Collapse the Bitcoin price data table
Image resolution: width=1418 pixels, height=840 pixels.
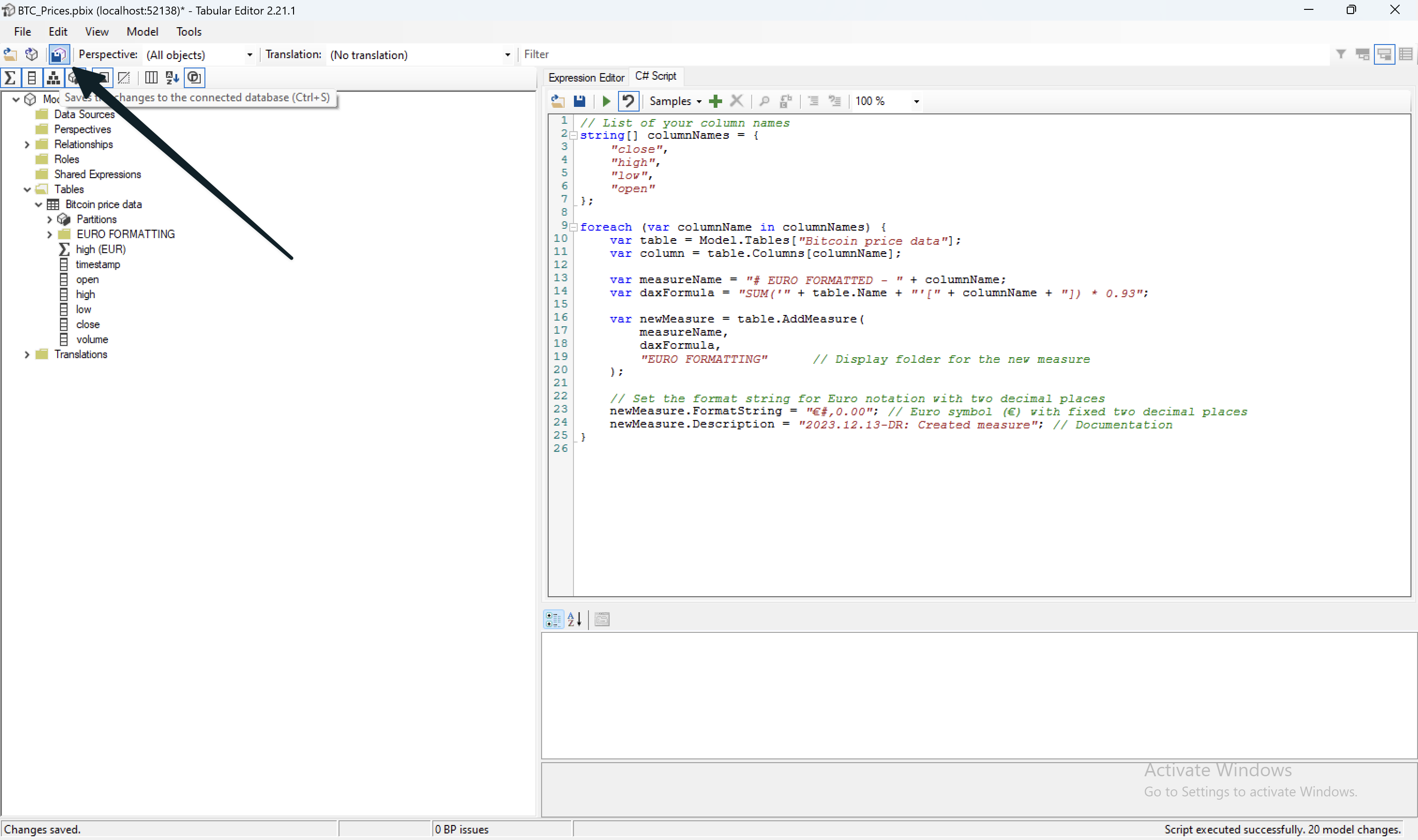coord(38,204)
